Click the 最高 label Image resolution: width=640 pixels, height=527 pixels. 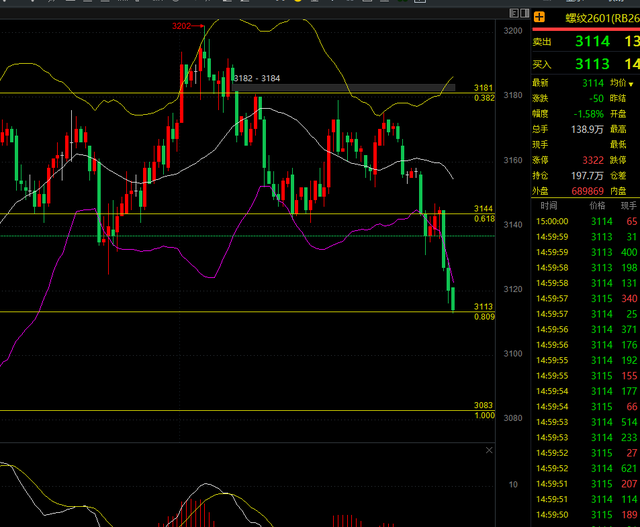(x=618, y=129)
